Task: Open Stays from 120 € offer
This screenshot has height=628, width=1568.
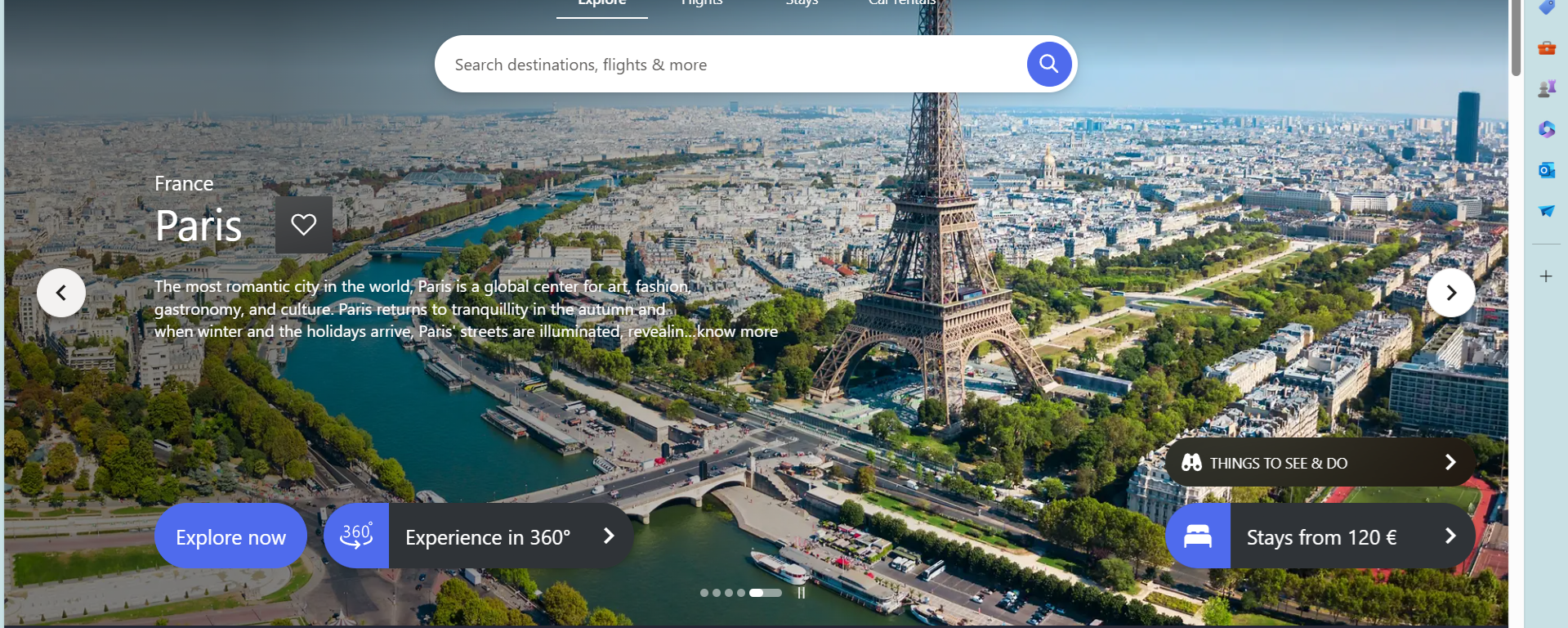Action: pyautogui.click(x=1320, y=536)
